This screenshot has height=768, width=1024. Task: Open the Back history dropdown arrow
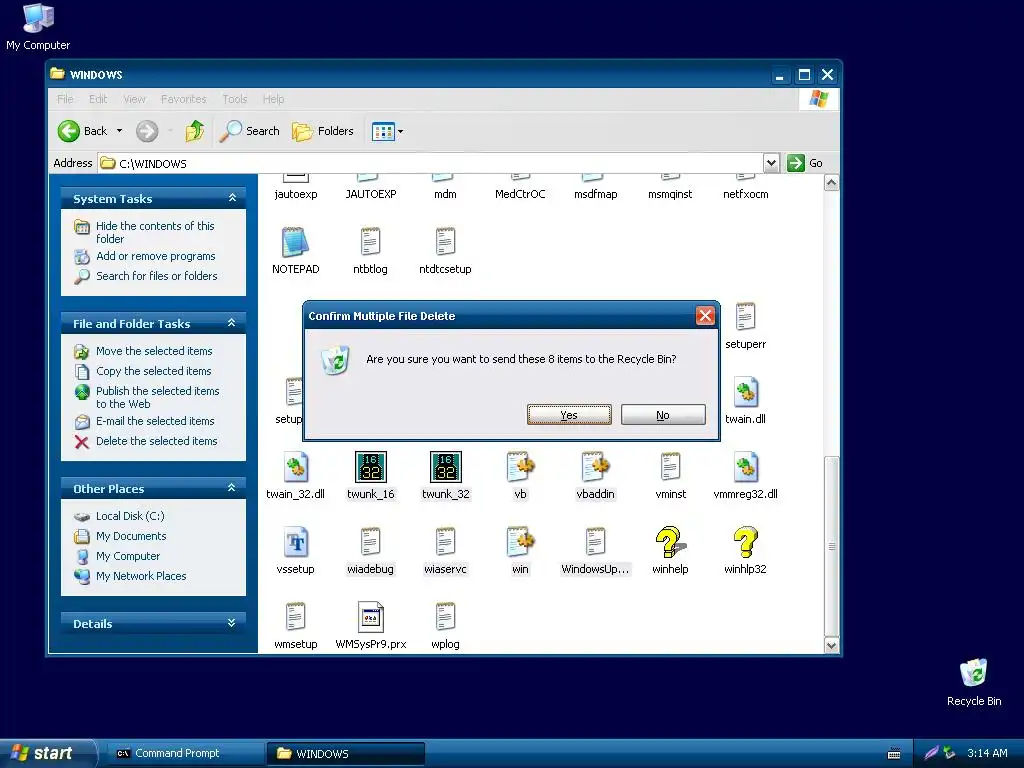click(x=120, y=131)
